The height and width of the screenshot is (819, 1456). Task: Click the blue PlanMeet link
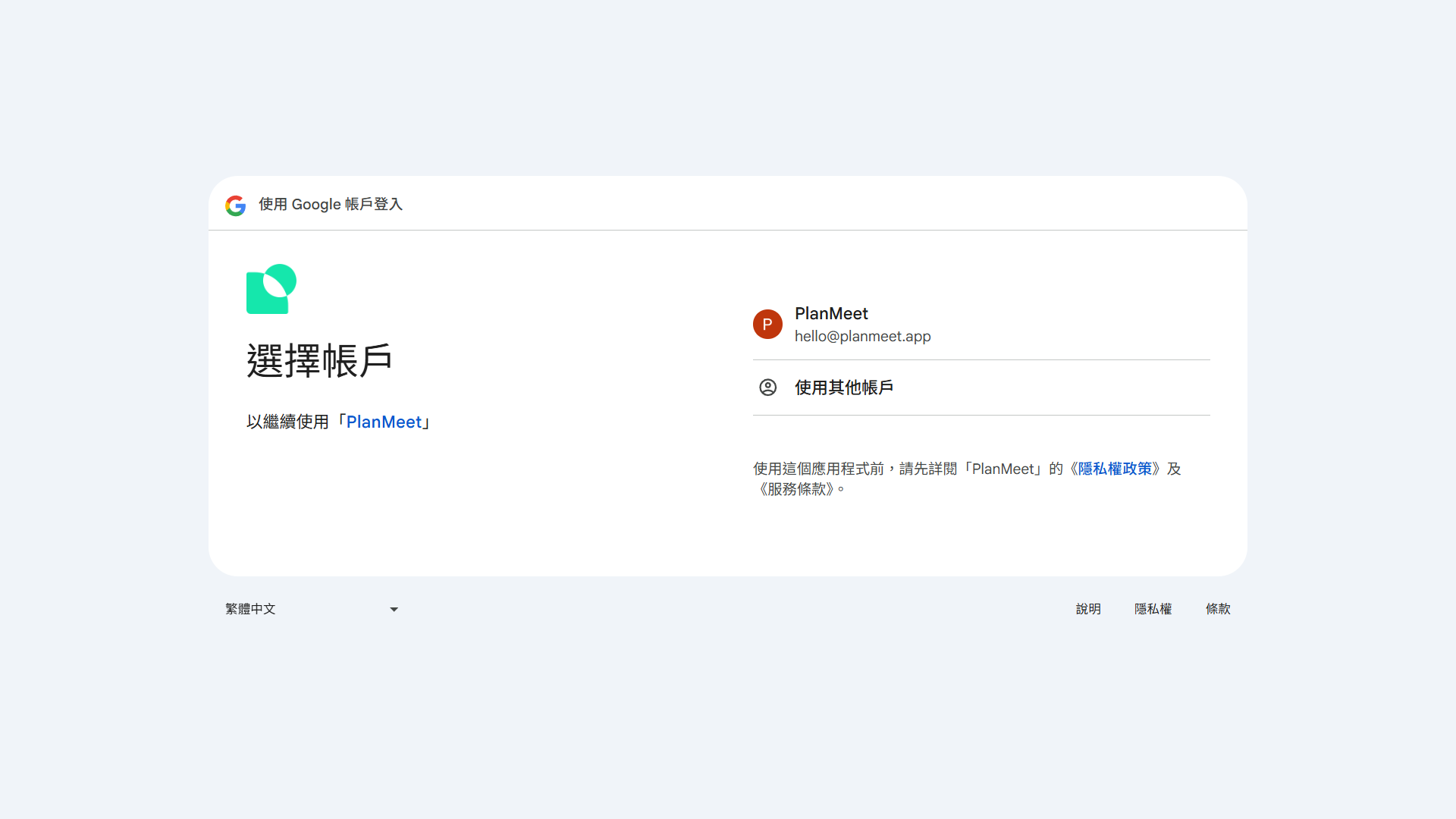coord(384,422)
